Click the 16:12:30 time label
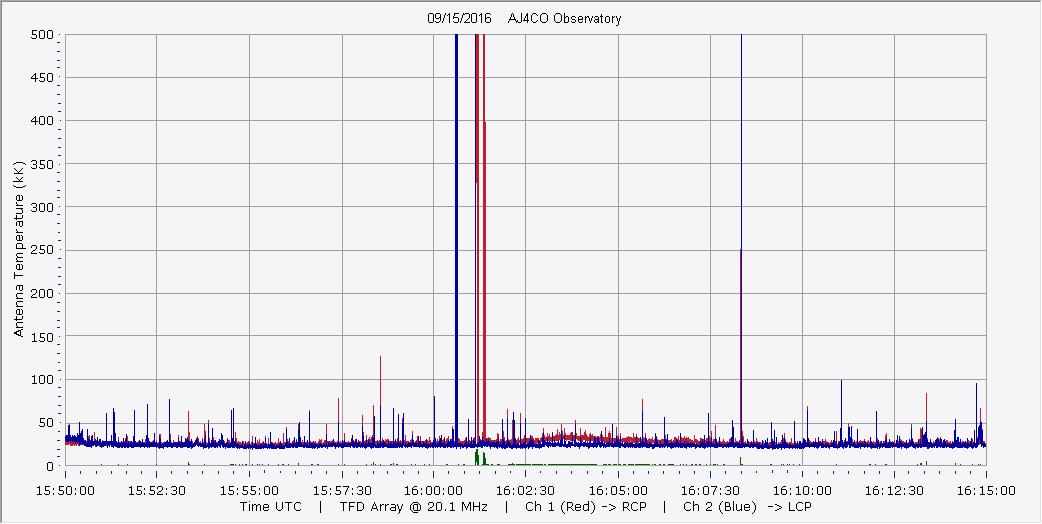1042x524 pixels. (894, 491)
